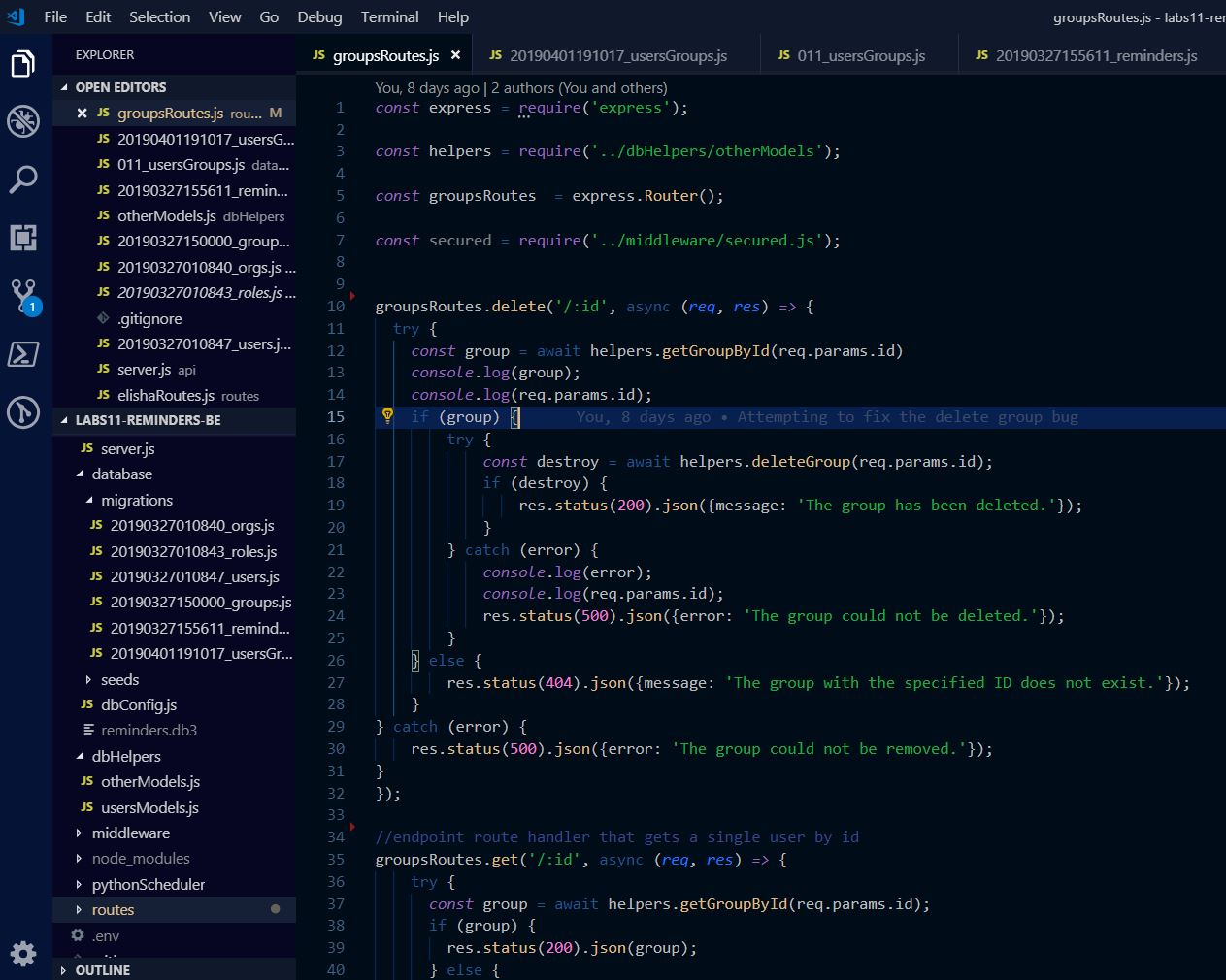
Task: Open the terminal panel icon in activity bar
Action: click(23, 354)
